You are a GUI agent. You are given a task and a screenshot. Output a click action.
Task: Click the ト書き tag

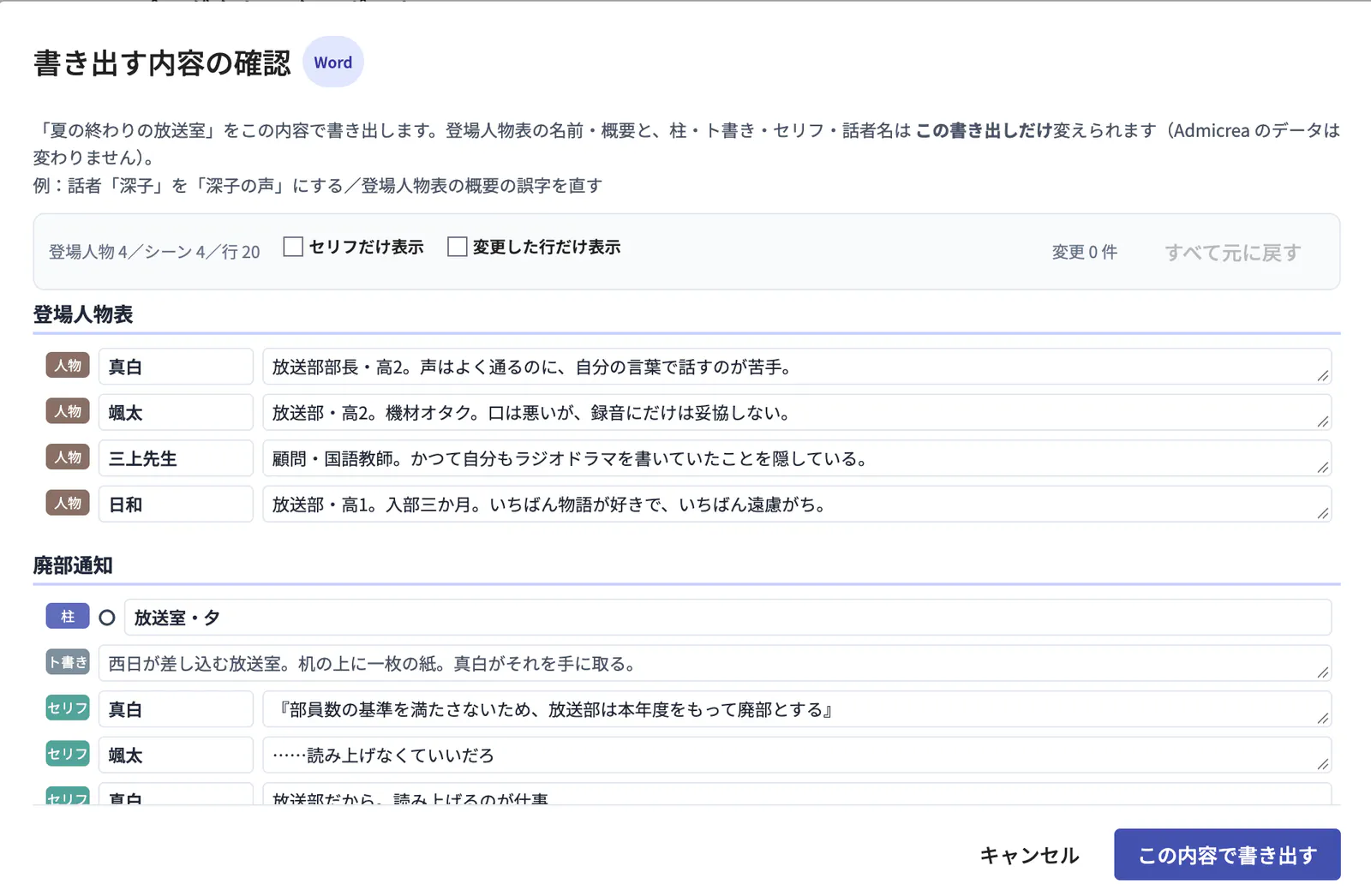click(68, 662)
